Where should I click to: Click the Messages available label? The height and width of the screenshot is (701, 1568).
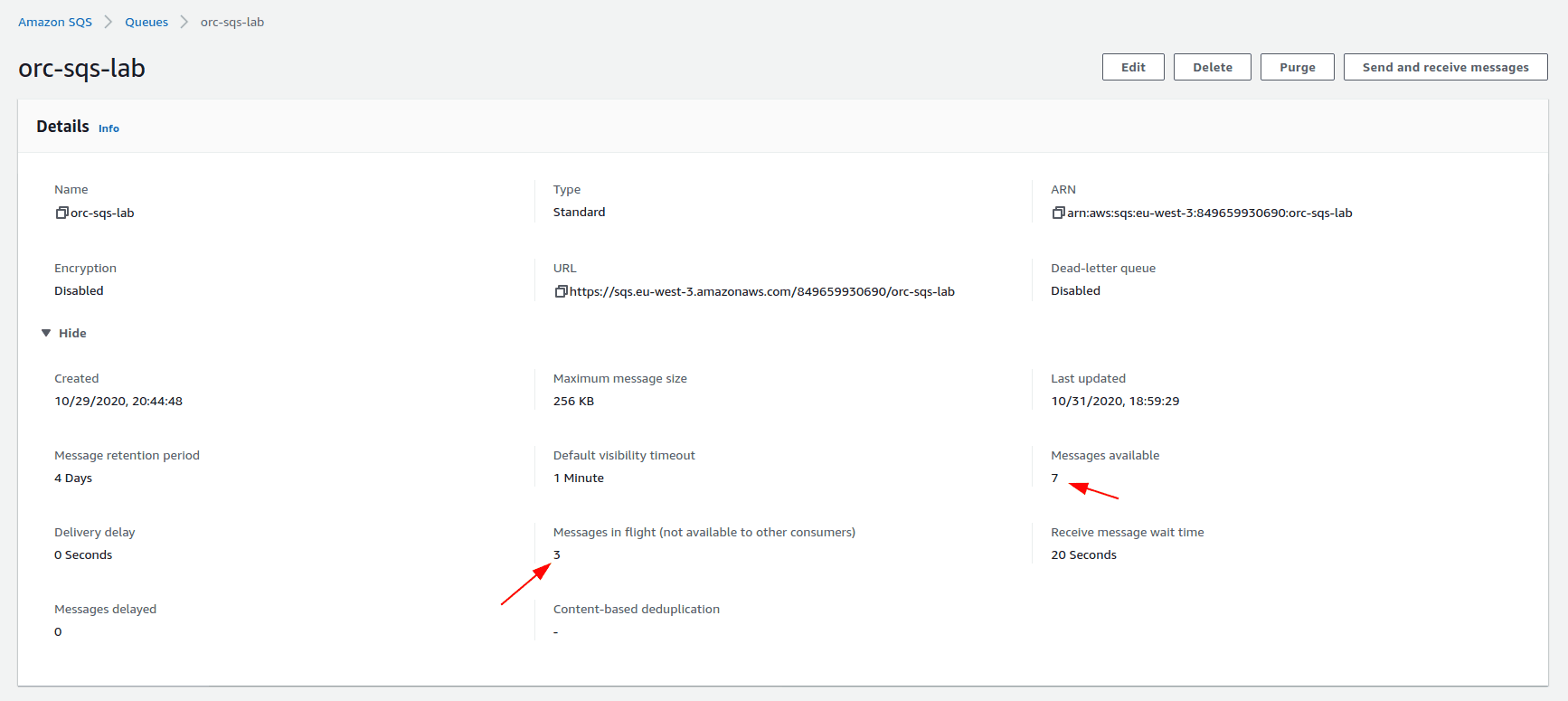point(1105,455)
